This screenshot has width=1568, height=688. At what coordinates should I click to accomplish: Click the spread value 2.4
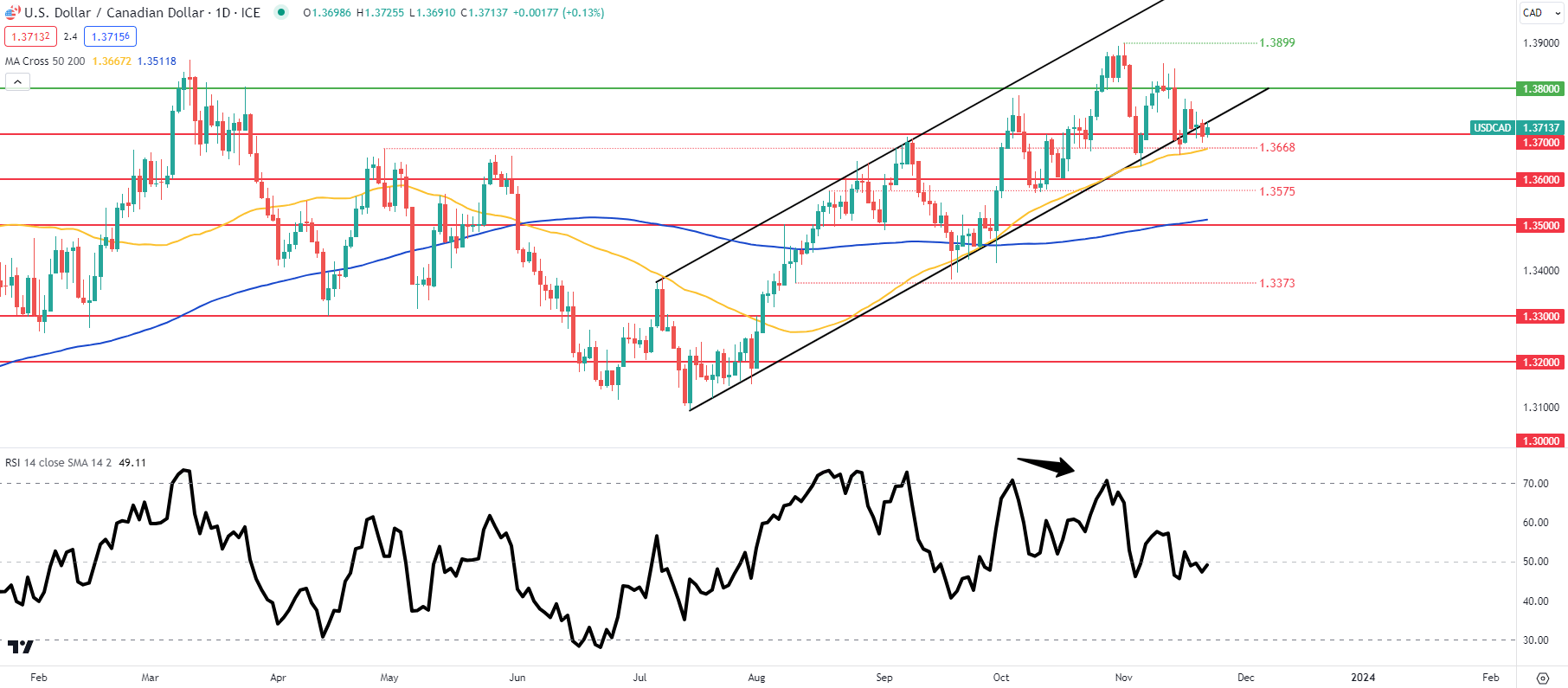pyautogui.click(x=70, y=36)
